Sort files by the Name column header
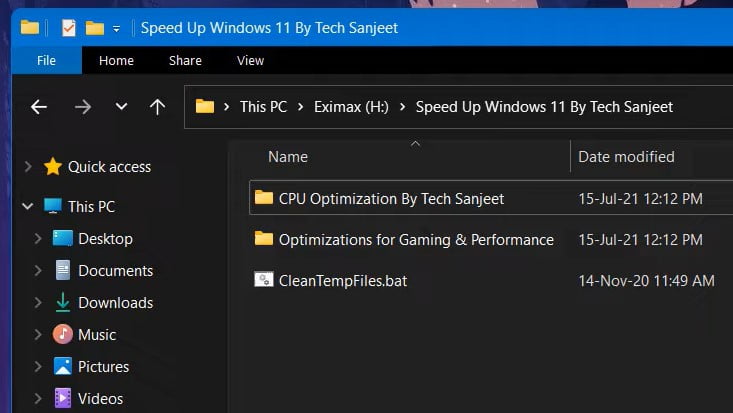This screenshot has width=733, height=413. point(288,156)
